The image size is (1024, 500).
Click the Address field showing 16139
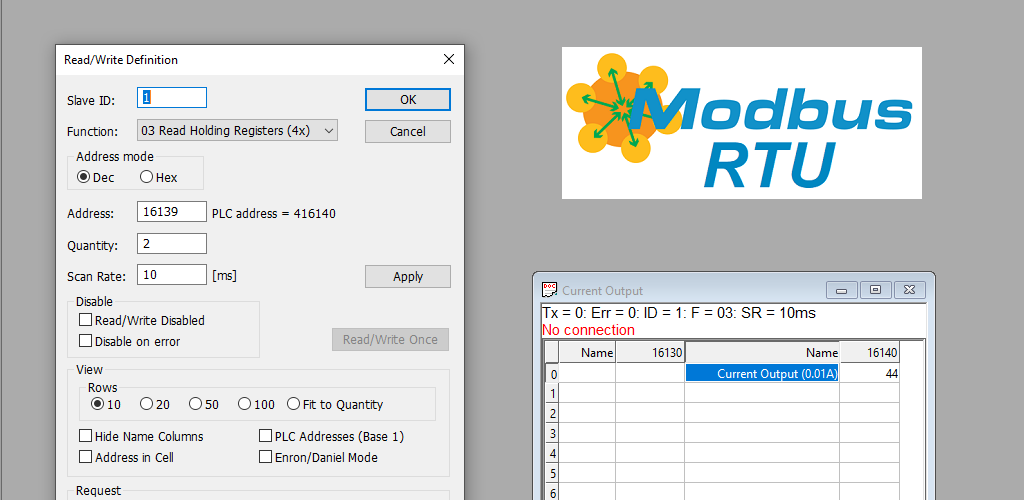pyautogui.click(x=172, y=212)
